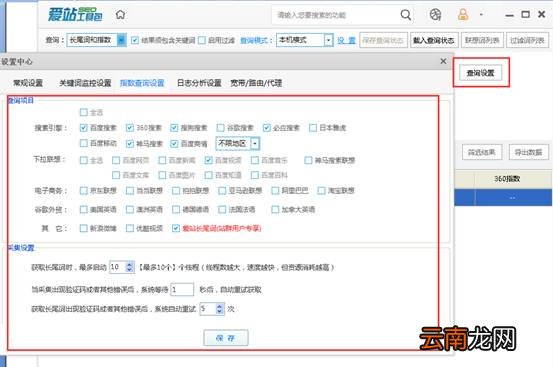Open the 宽带/路由/代理 tab

click(x=256, y=83)
